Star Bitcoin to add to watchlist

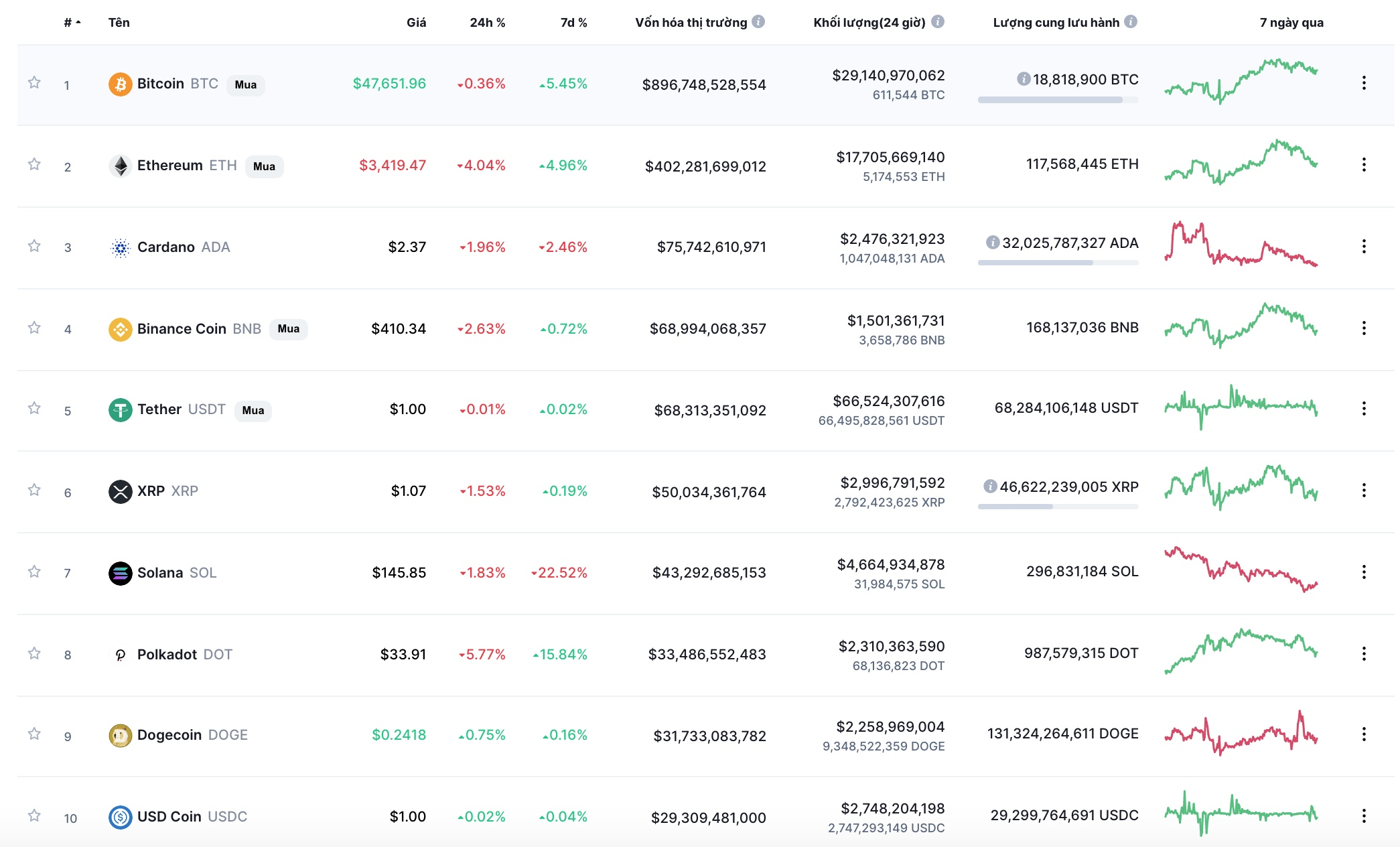pos(34,82)
